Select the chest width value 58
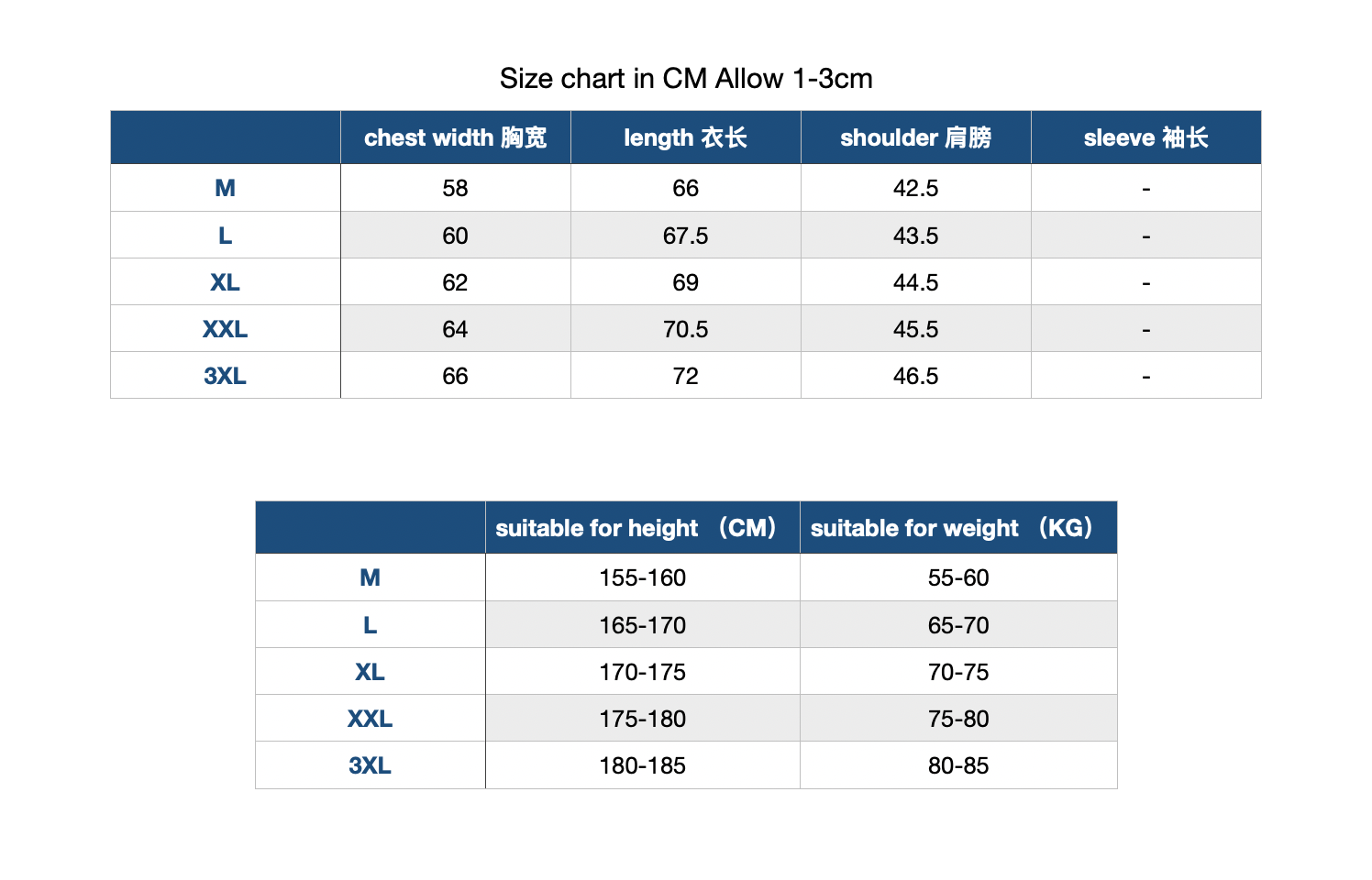Image resolution: width=1372 pixels, height=880 pixels. 455,188
